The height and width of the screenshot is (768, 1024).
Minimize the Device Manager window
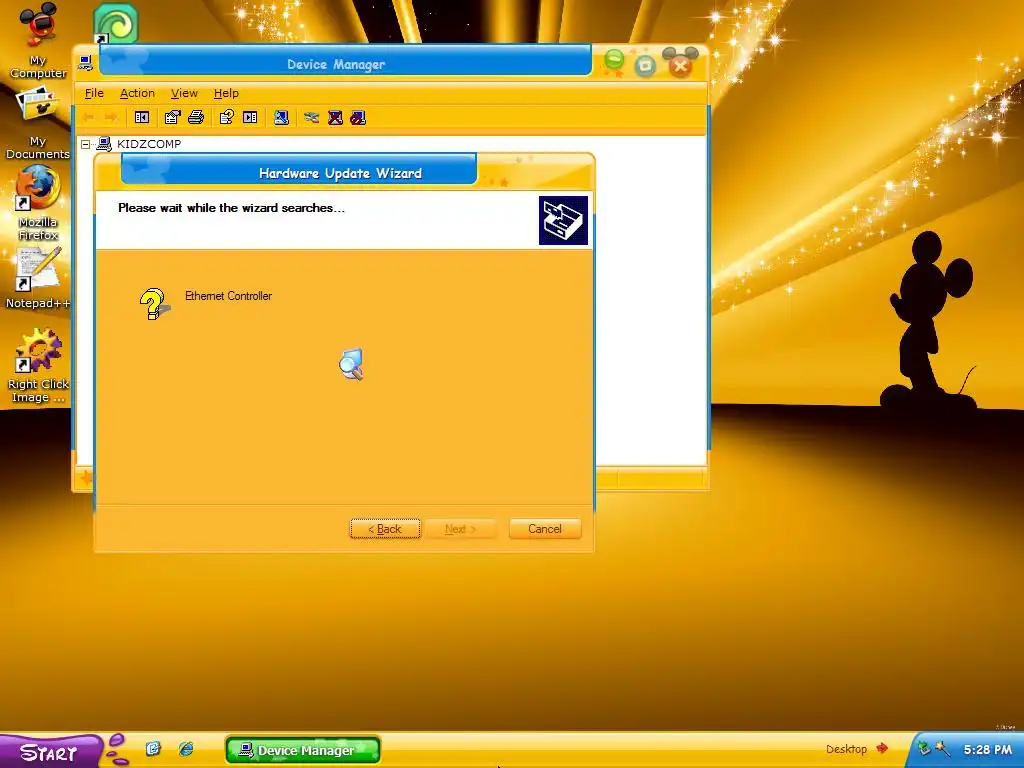tap(614, 61)
